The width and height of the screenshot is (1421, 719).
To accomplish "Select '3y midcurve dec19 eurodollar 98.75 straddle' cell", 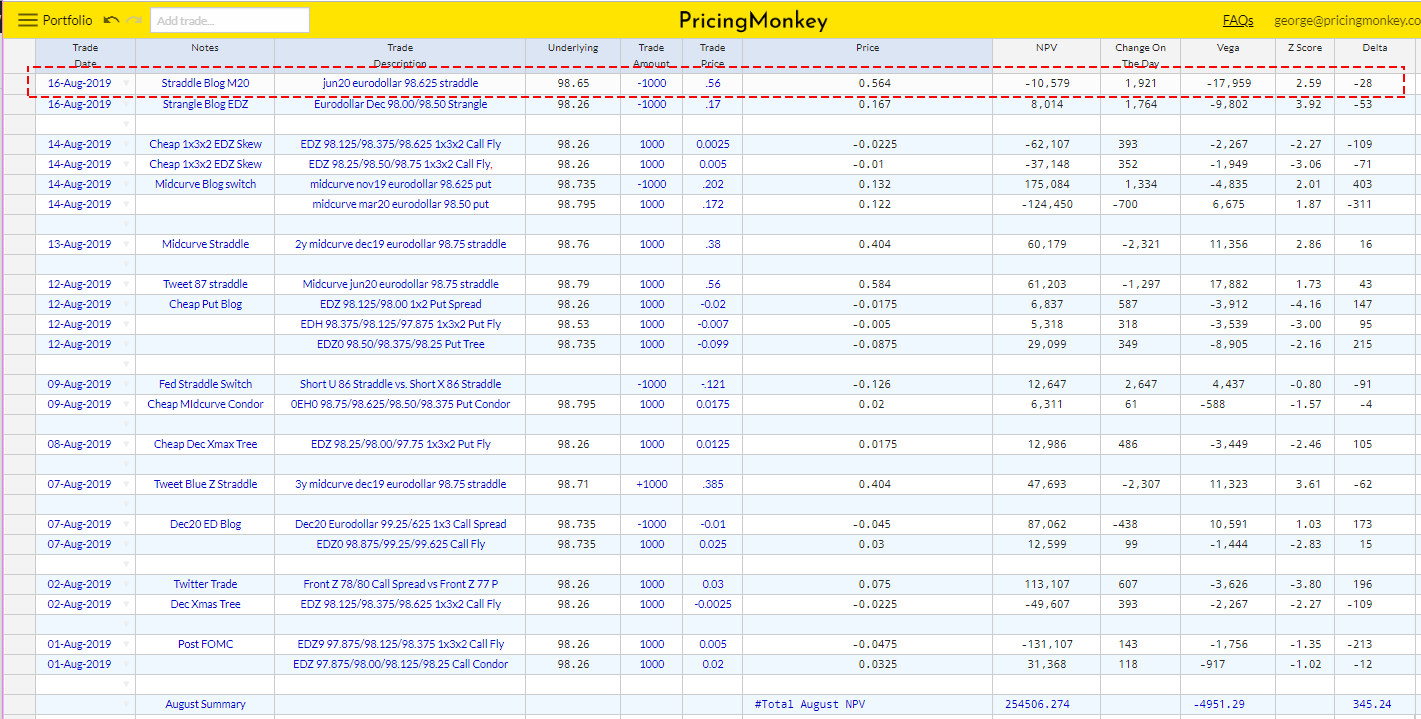I will [400, 484].
